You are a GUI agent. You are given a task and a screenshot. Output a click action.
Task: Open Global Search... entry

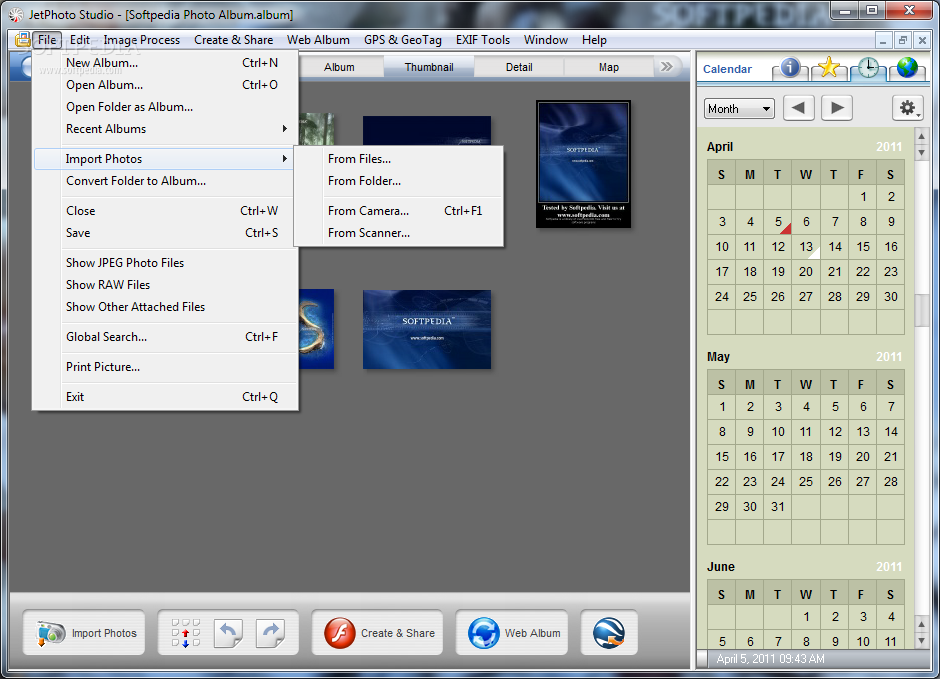click(165, 337)
